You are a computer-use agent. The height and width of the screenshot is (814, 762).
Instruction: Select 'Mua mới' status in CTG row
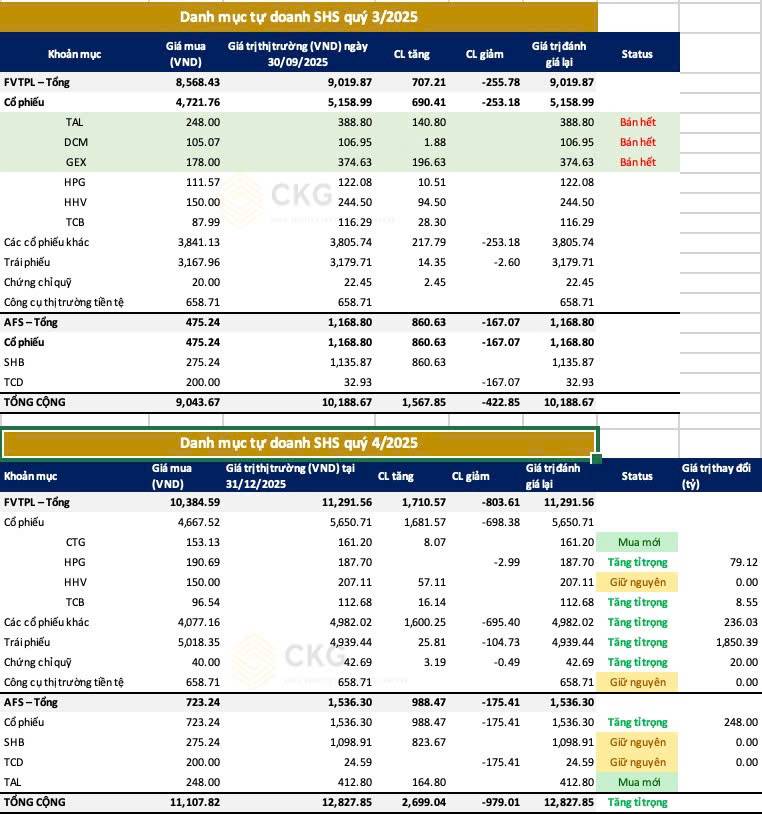(x=639, y=542)
